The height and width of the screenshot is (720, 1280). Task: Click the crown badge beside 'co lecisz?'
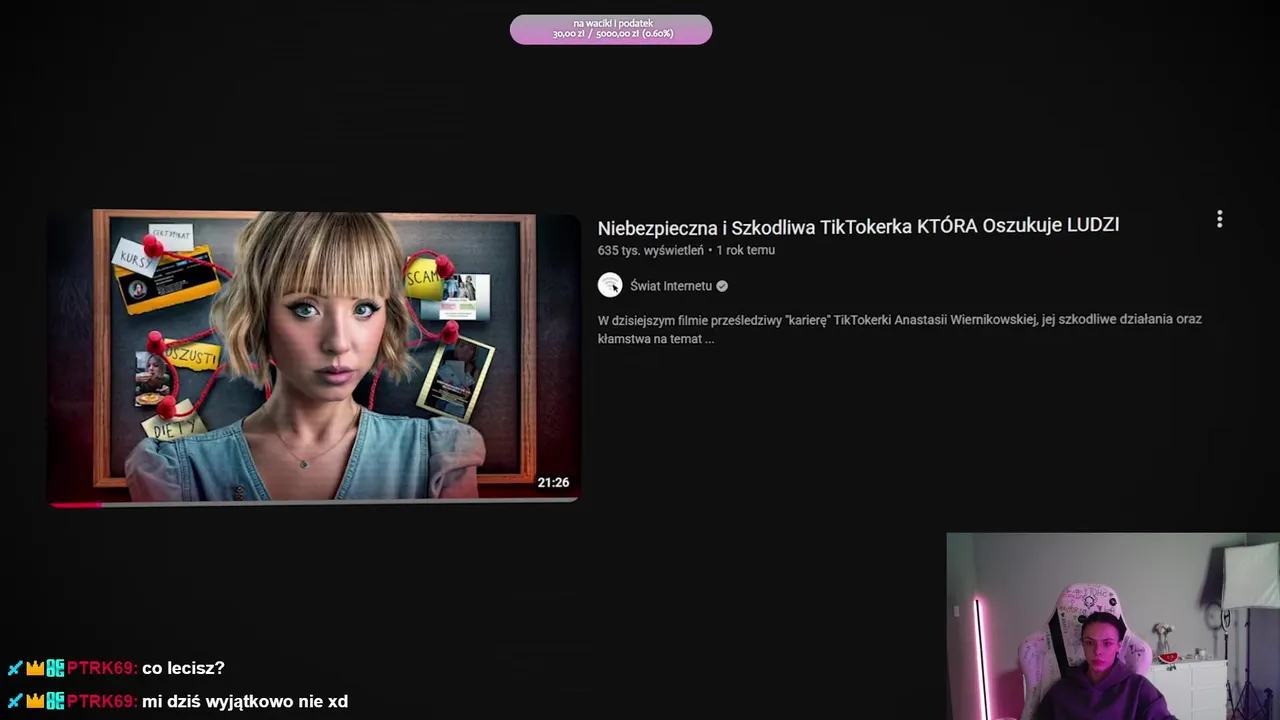click(35, 668)
